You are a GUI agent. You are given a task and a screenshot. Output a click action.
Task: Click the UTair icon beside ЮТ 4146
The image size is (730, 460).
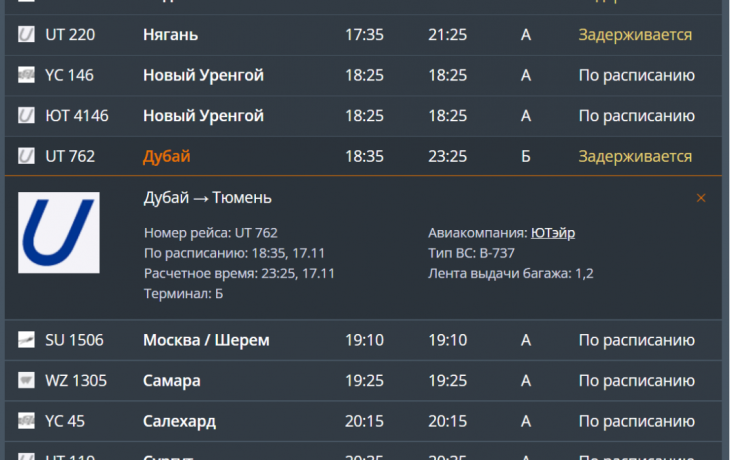(x=27, y=116)
